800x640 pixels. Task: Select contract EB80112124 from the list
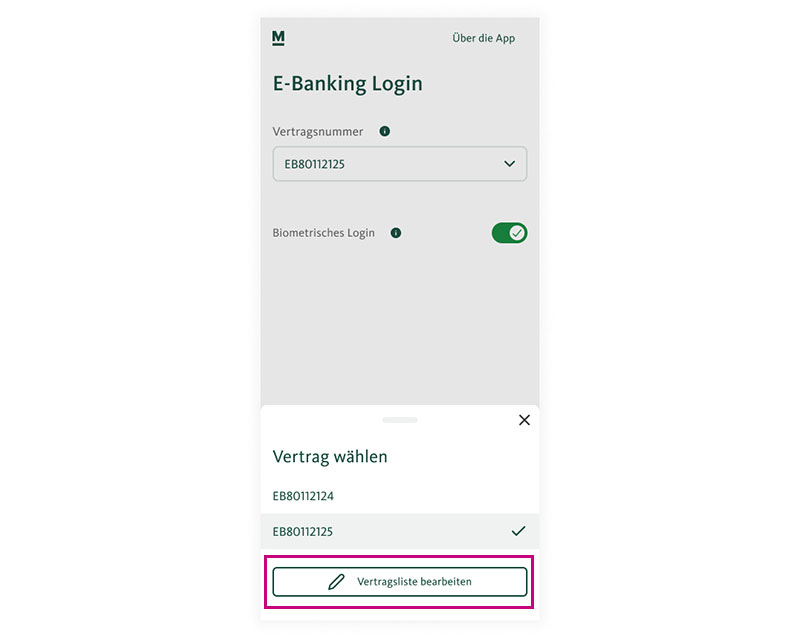[x=400, y=496]
